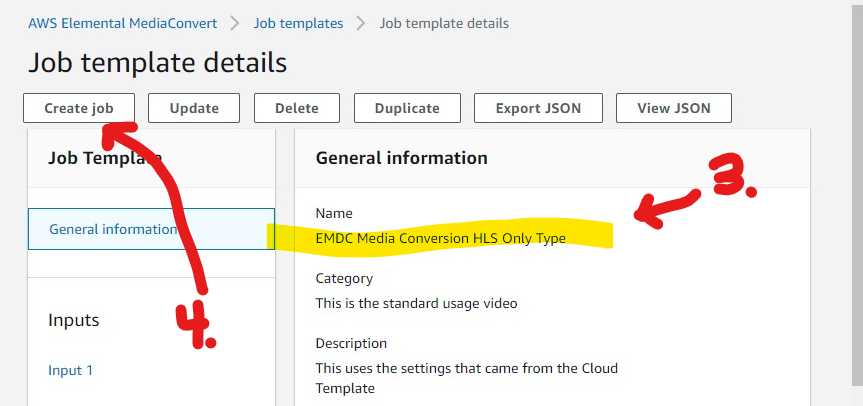Click the Job template details page heading
Viewport: 863px width, 406px height.
(x=157, y=63)
